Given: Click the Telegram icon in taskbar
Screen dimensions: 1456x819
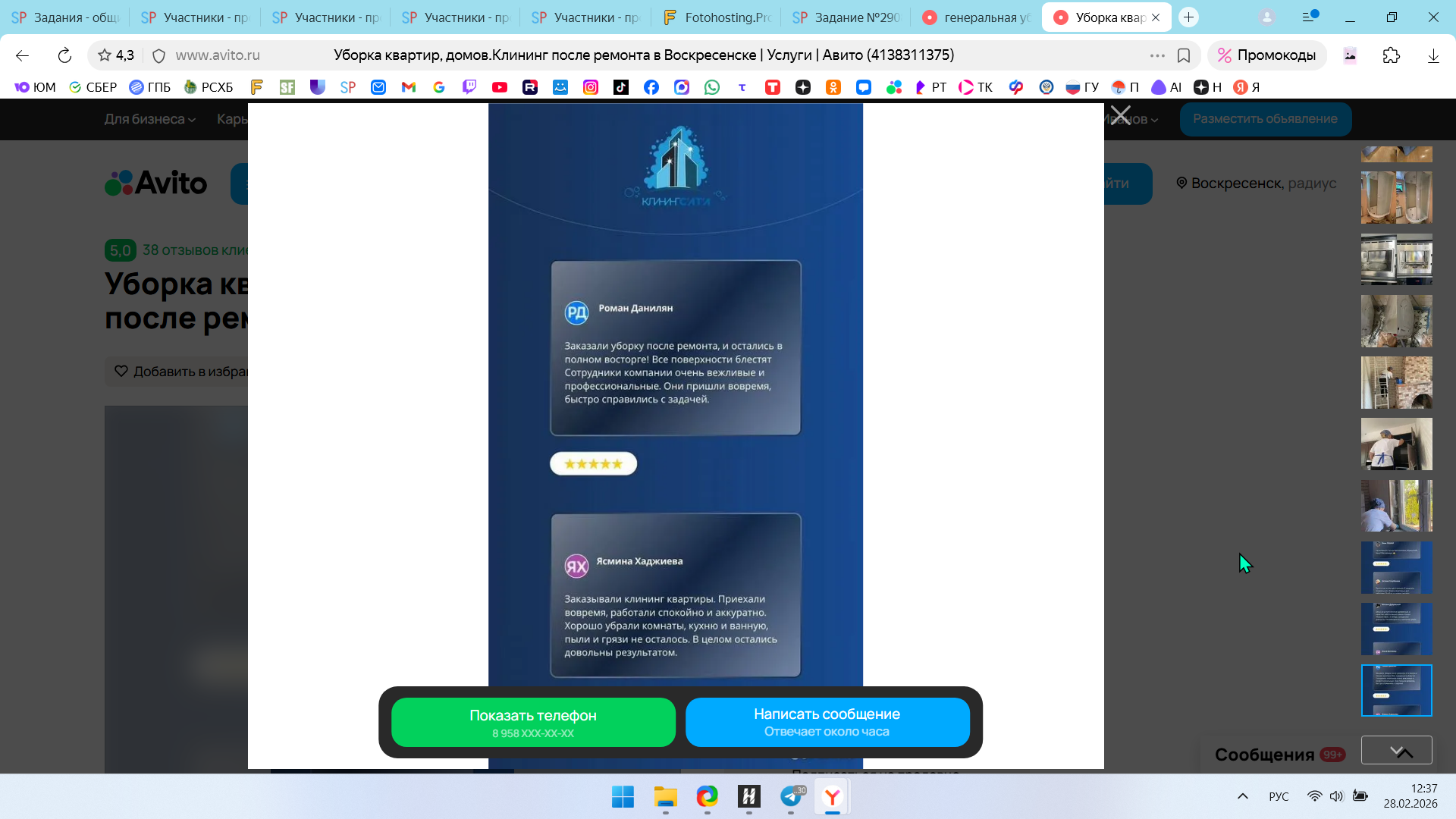Looking at the screenshot, I should point(791,796).
